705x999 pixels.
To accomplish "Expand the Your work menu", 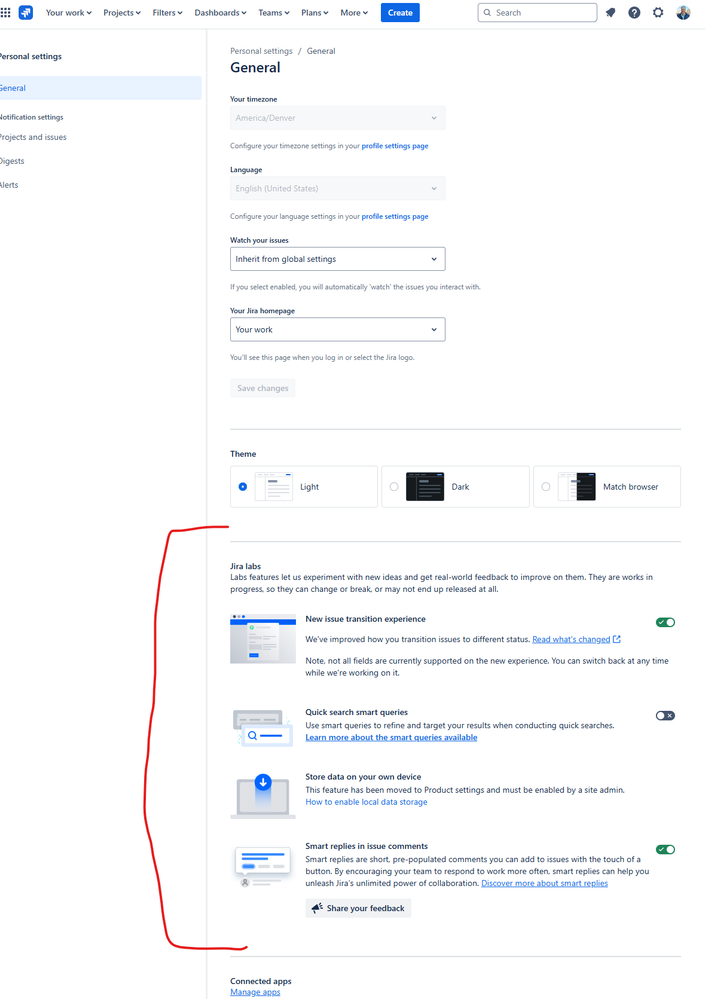I will coord(69,13).
